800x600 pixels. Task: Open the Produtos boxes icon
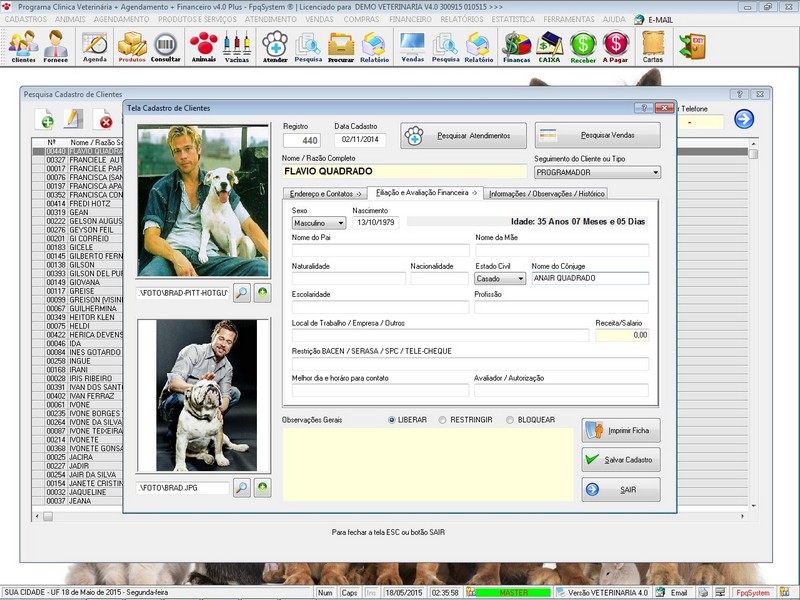132,46
